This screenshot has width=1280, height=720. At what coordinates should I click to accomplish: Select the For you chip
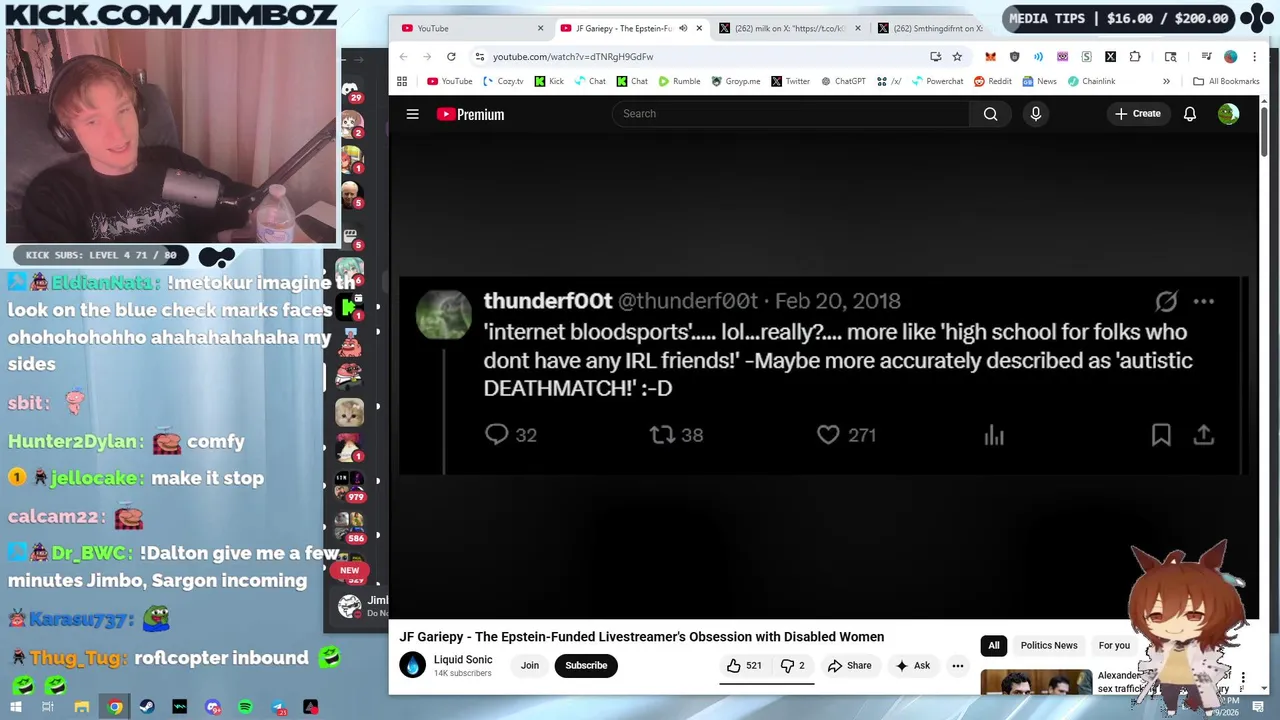coord(1114,646)
